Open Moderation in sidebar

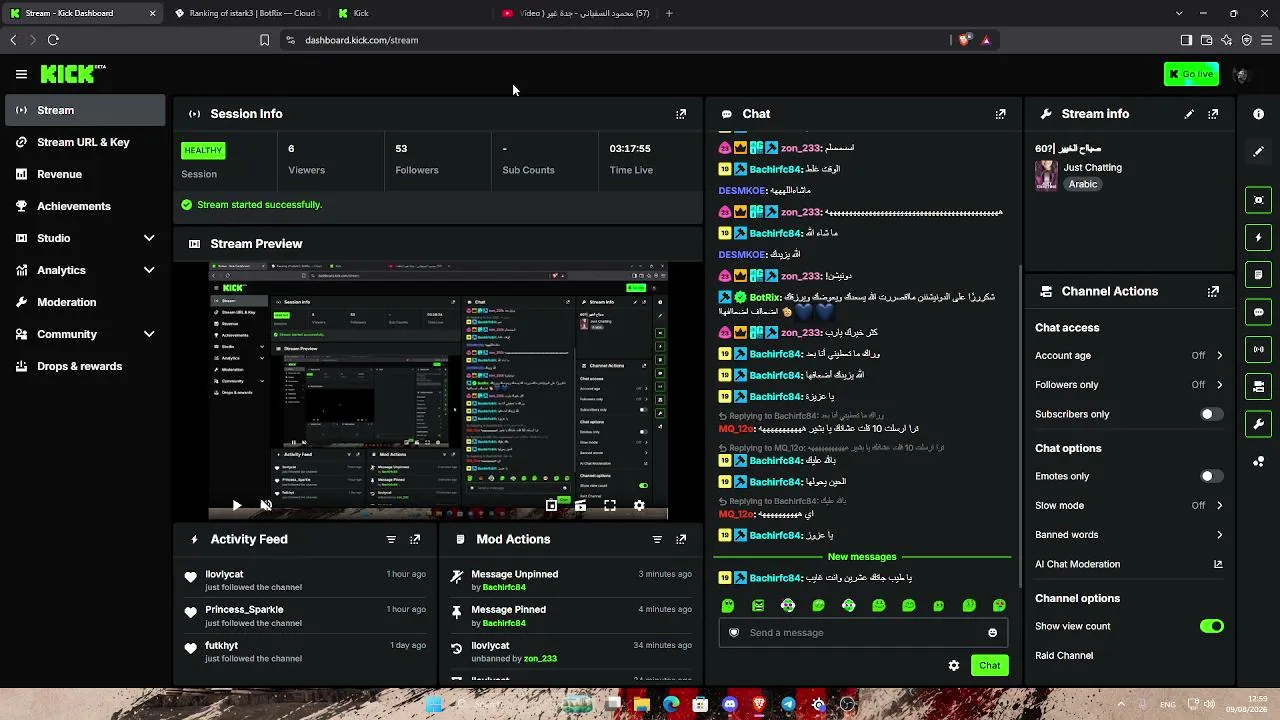point(85,302)
